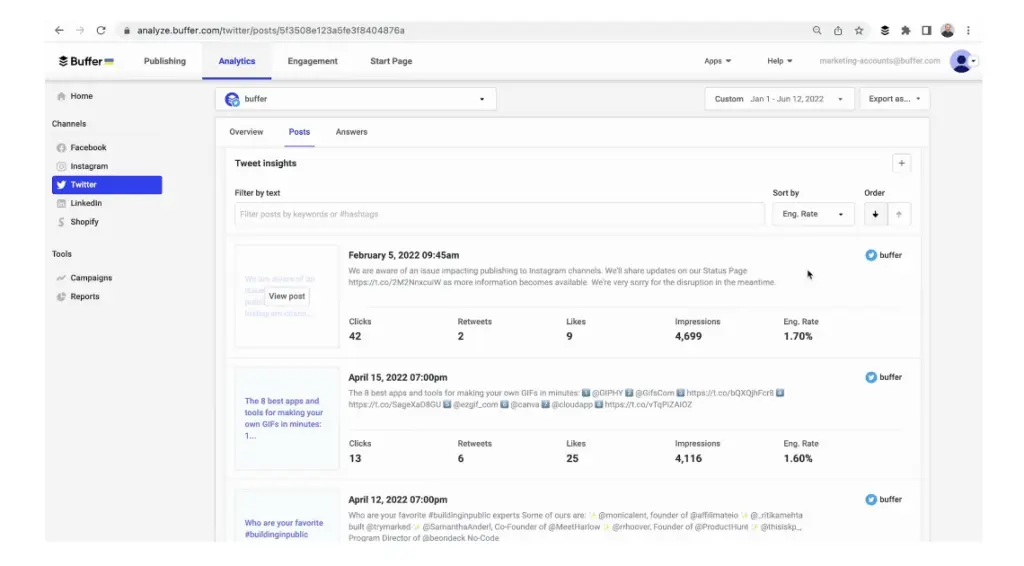Open the Engagement tab

click(312, 61)
